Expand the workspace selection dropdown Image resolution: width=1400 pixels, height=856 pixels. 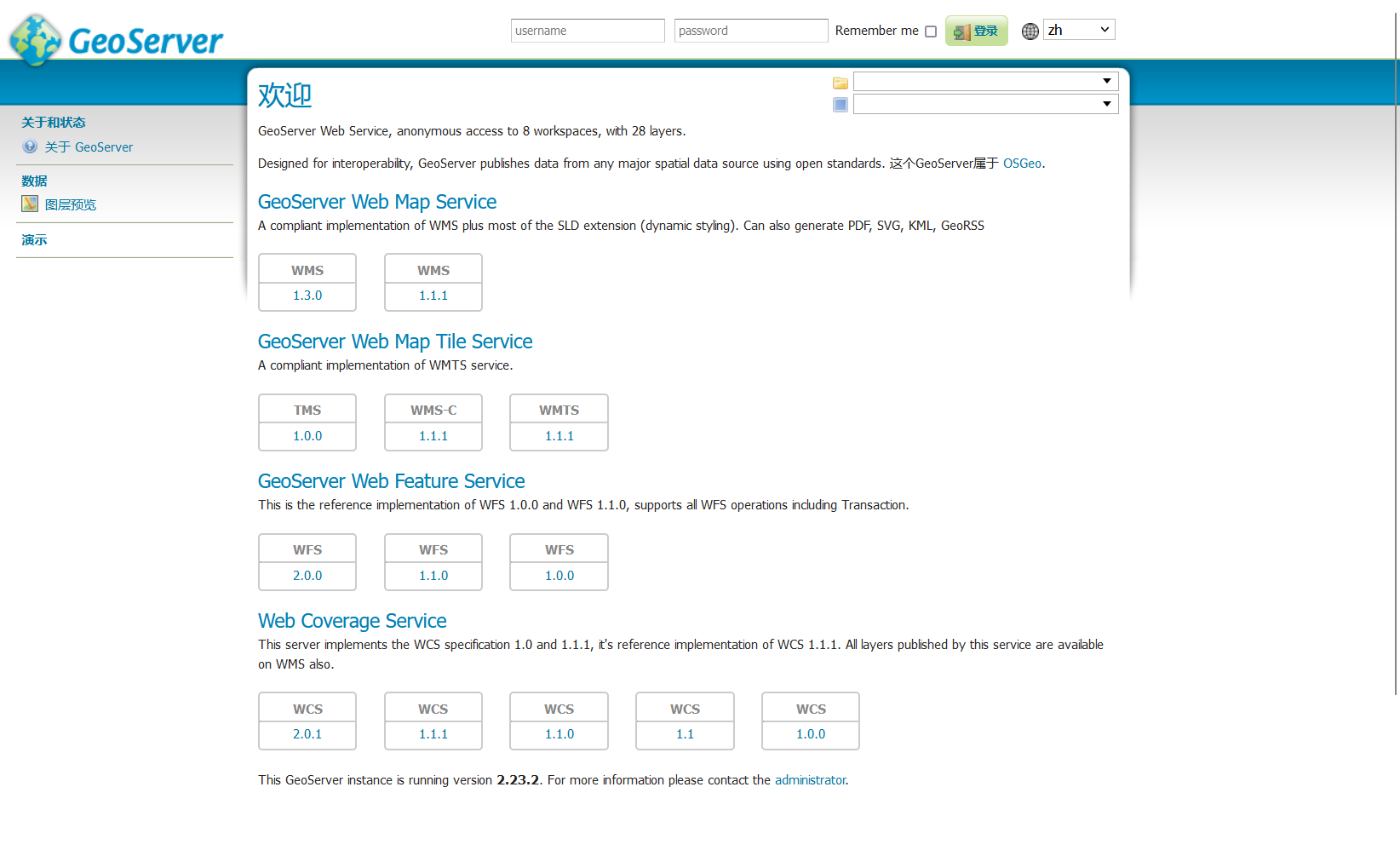(986, 81)
